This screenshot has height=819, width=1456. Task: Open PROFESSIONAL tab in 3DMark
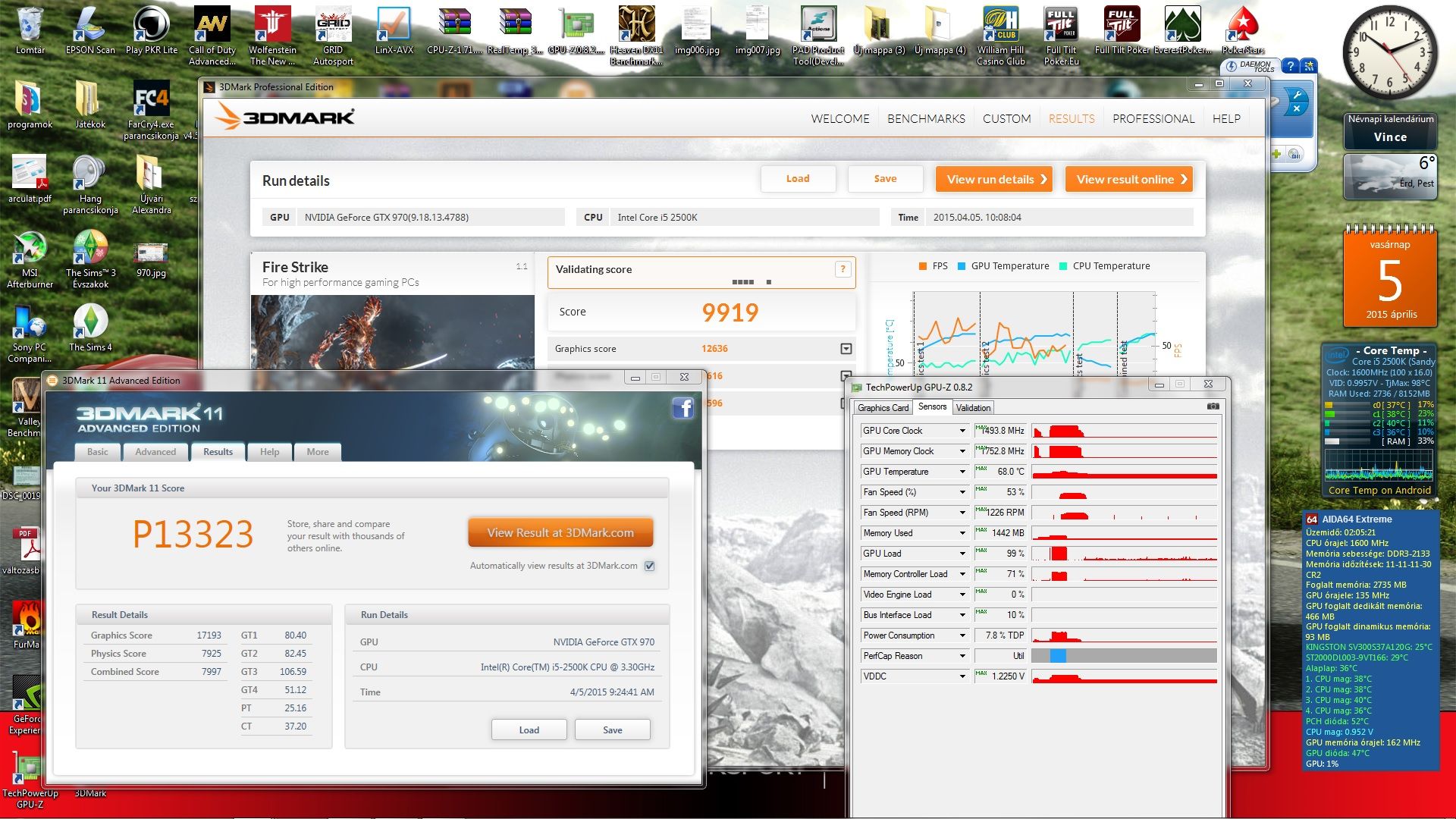click(x=1153, y=118)
